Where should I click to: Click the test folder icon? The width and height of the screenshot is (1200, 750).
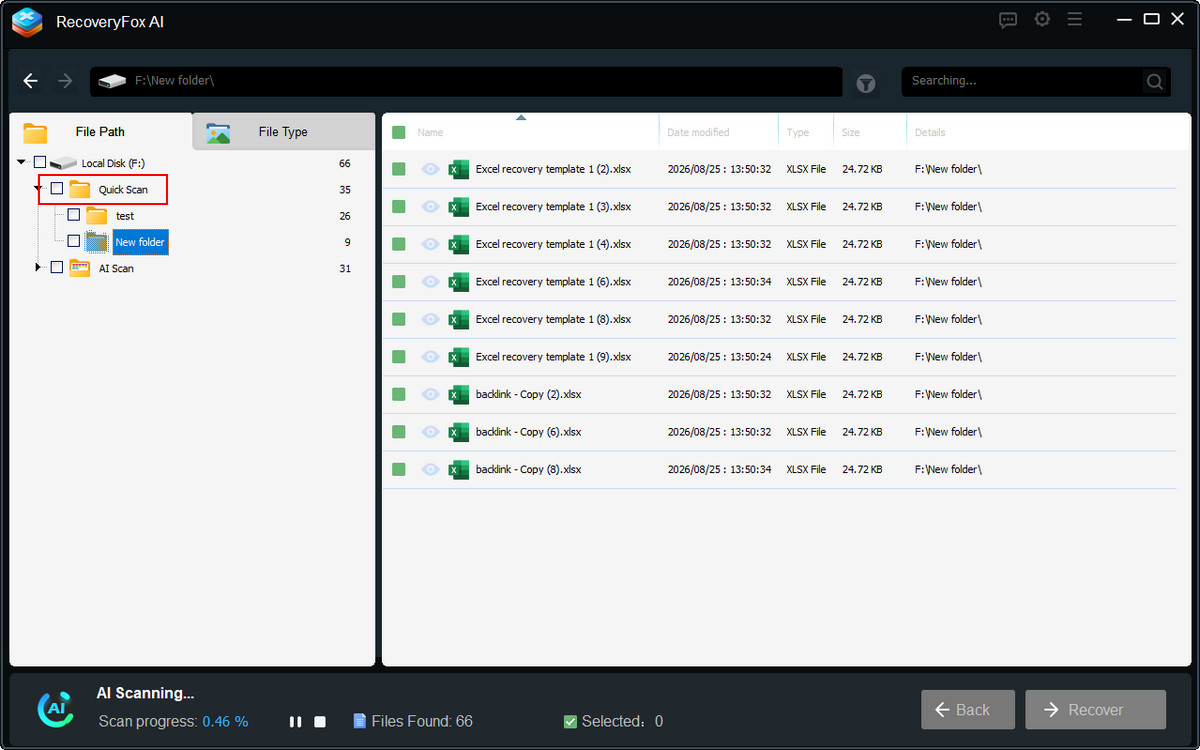click(x=96, y=215)
